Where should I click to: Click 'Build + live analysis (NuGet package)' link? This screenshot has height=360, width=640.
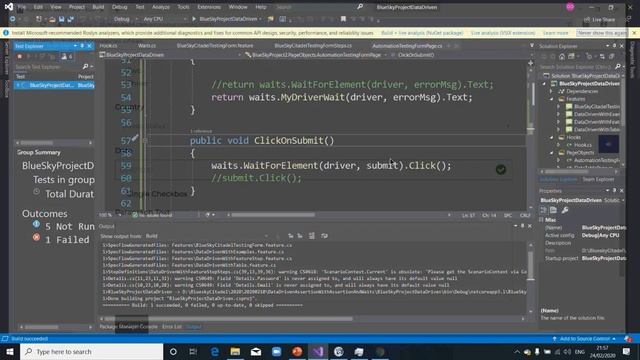(422, 33)
